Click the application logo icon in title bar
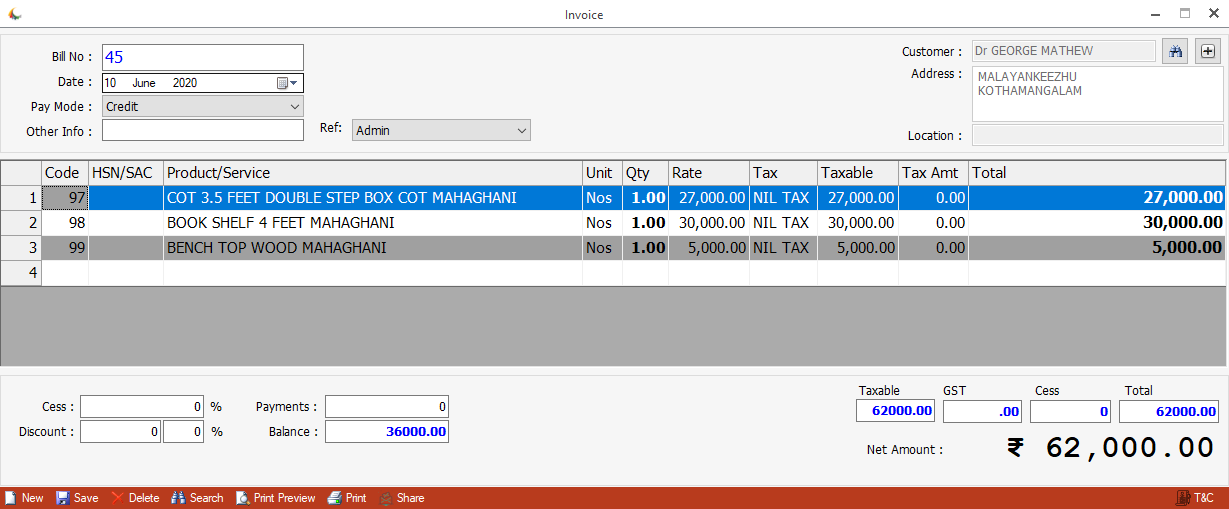The width and height of the screenshot is (1229, 509). tap(15, 14)
